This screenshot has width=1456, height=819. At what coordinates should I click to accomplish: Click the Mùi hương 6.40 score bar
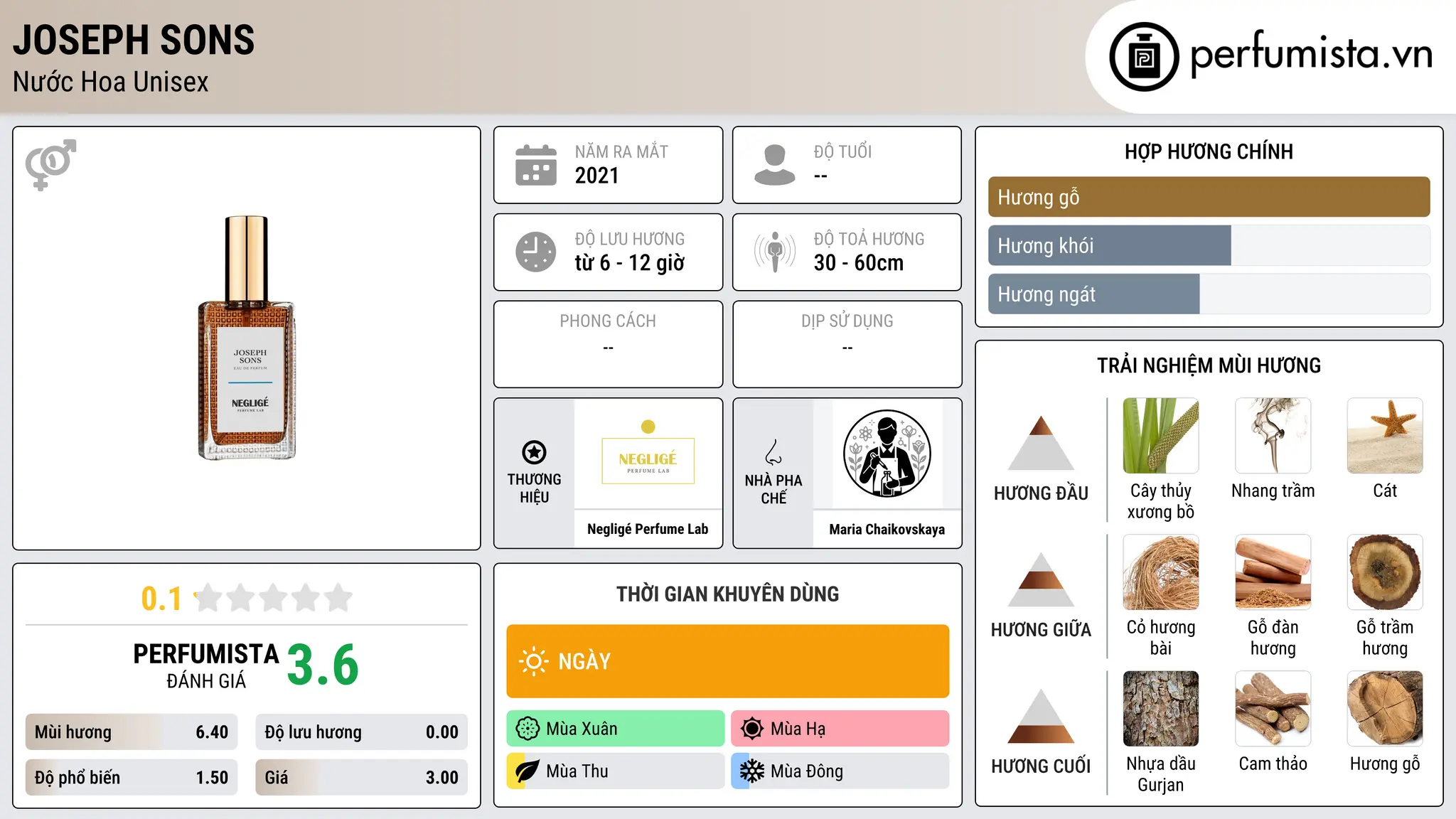pos(132,732)
